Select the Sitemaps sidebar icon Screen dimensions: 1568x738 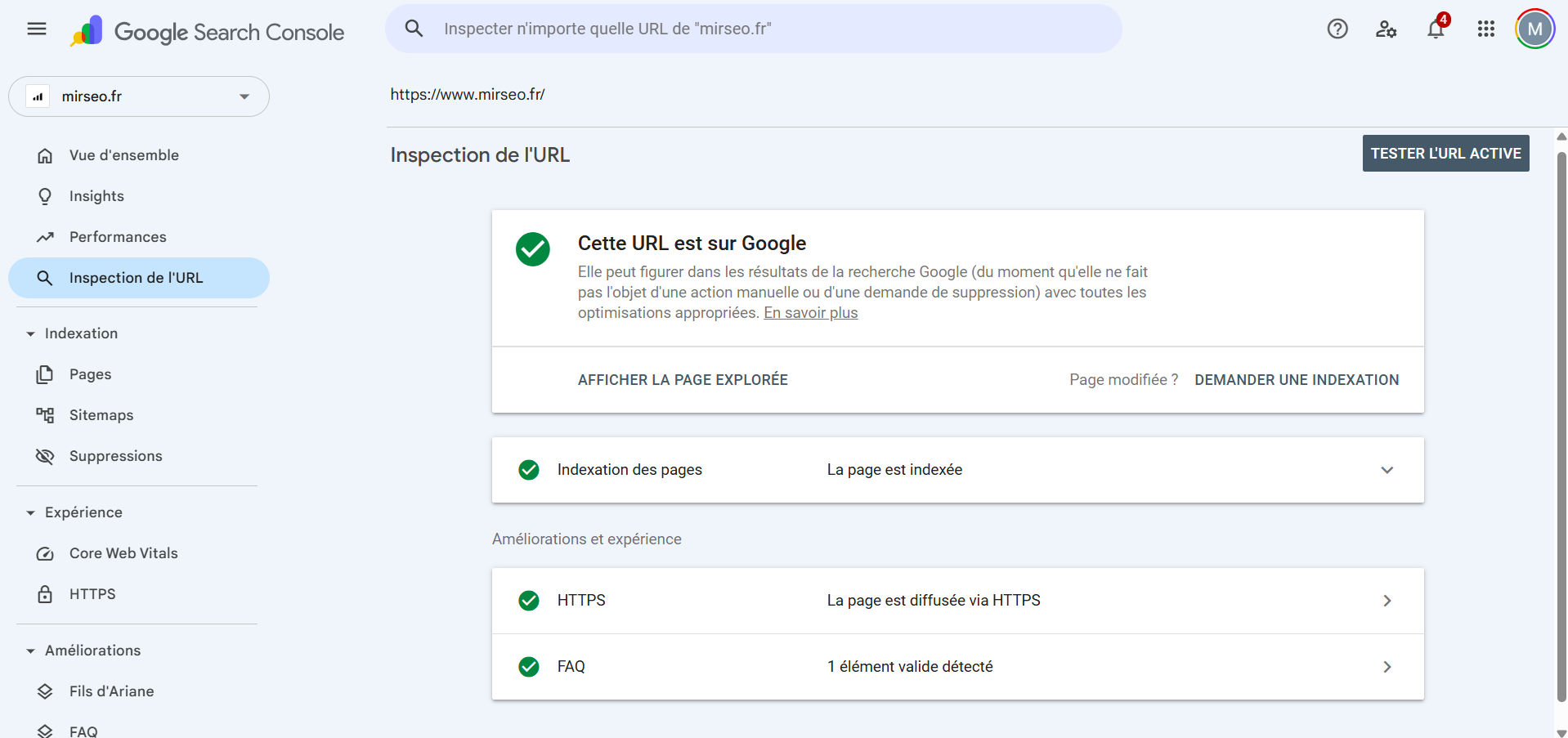tap(45, 414)
